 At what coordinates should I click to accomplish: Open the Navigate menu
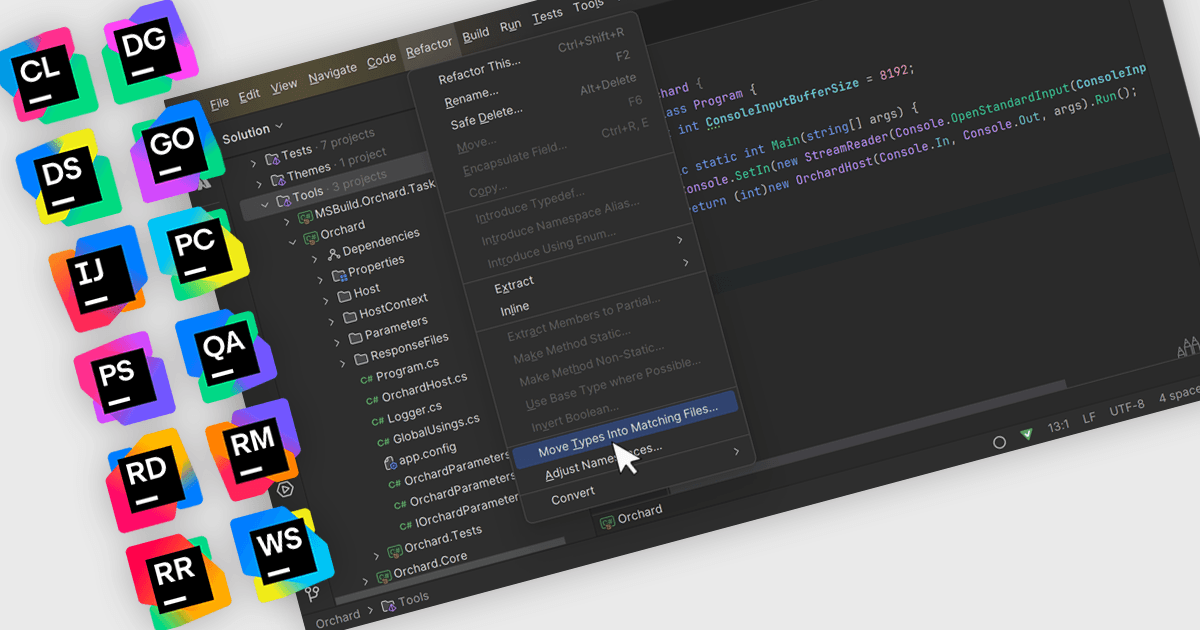[332, 72]
